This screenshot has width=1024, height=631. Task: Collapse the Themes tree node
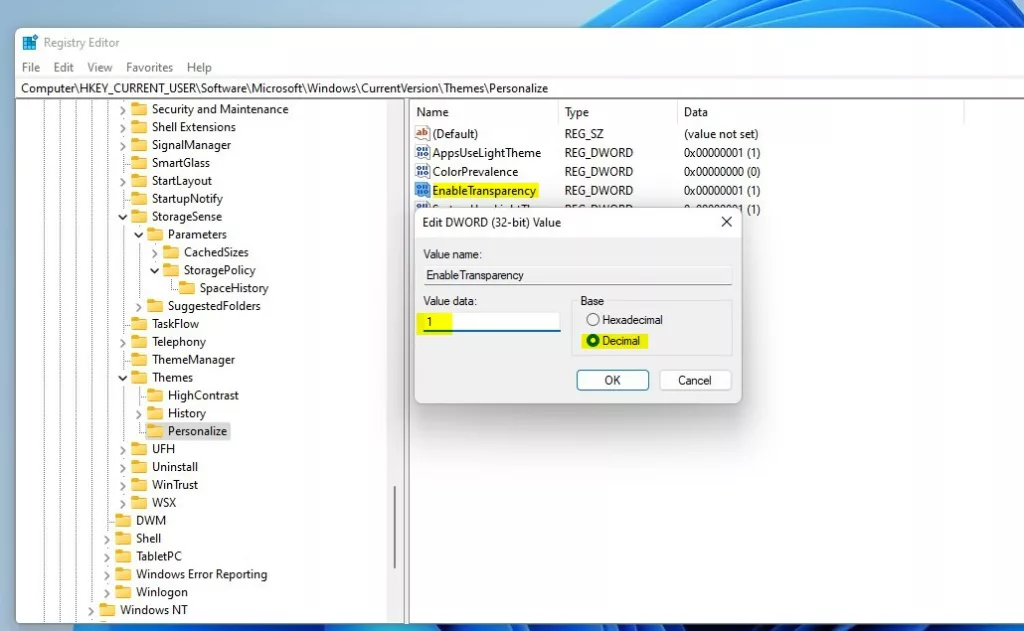click(123, 378)
